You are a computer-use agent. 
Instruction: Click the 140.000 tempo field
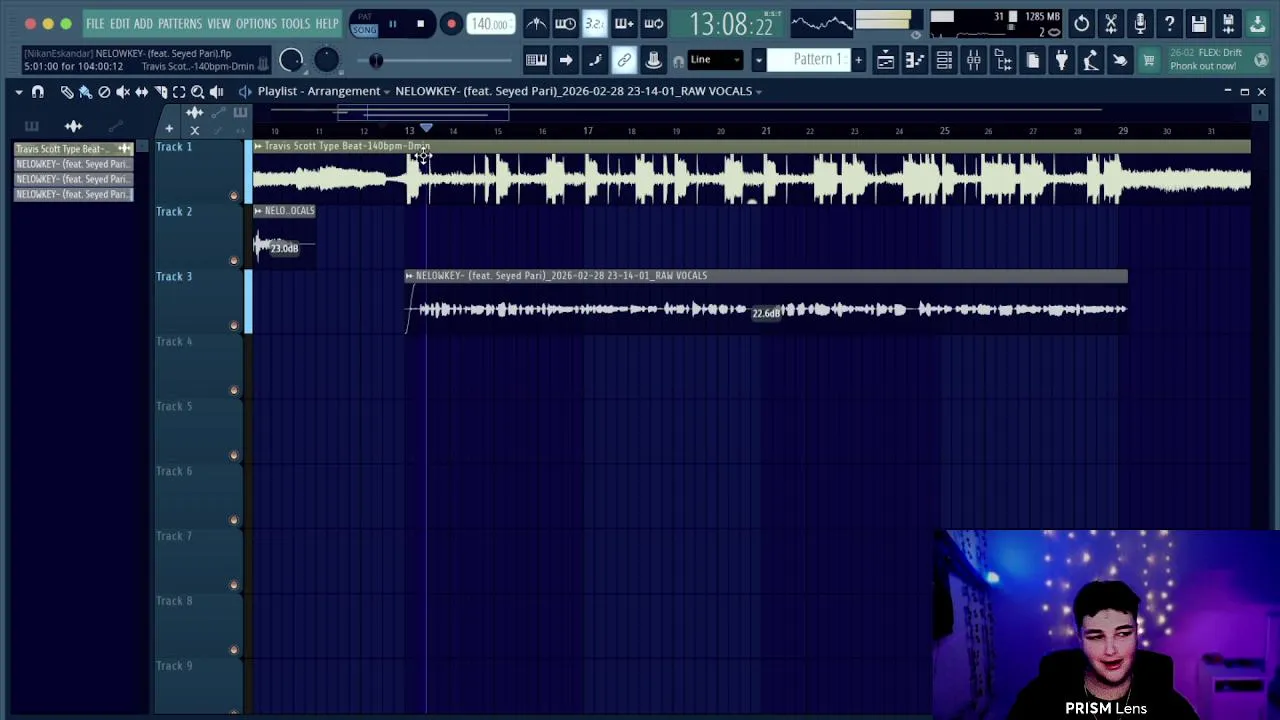(x=489, y=23)
